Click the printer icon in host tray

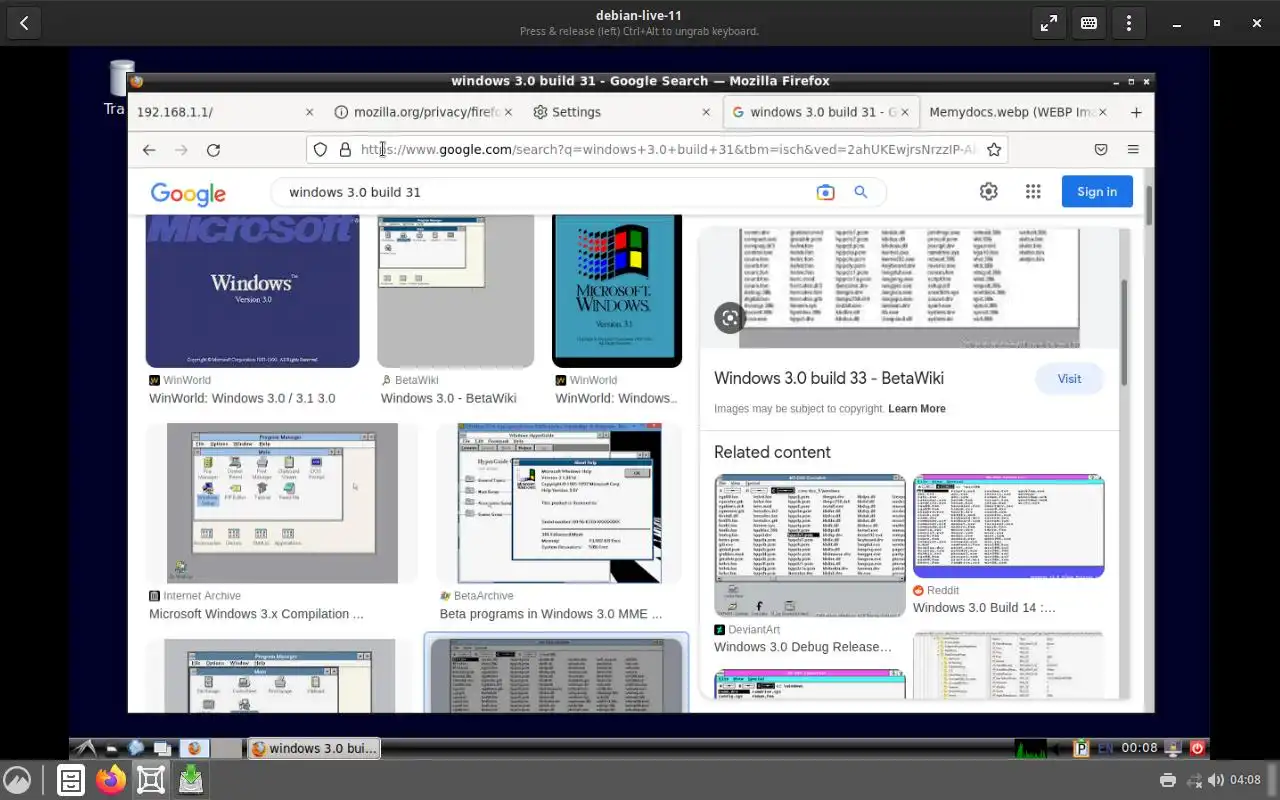1167,780
